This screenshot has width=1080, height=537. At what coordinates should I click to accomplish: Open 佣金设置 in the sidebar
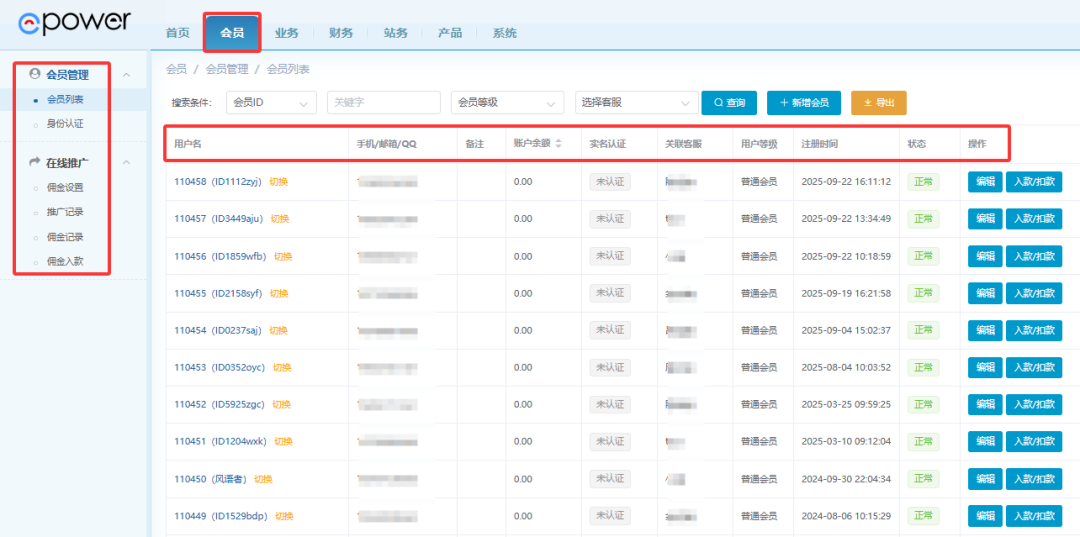[x=65, y=187]
